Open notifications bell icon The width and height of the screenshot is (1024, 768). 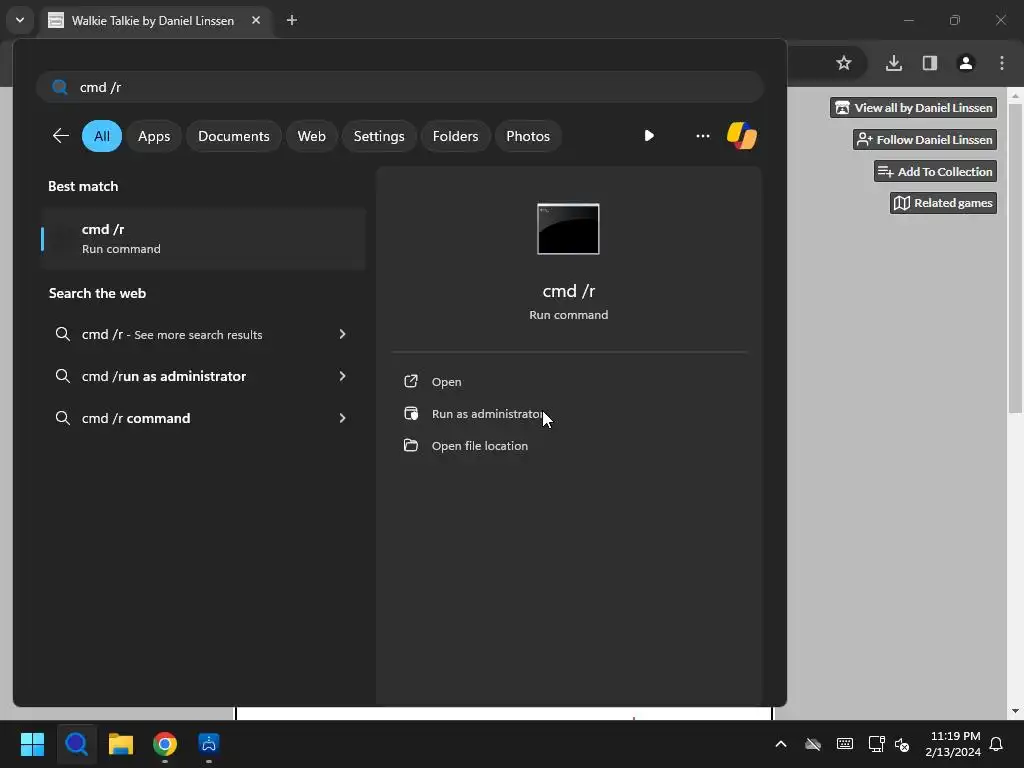(x=997, y=744)
